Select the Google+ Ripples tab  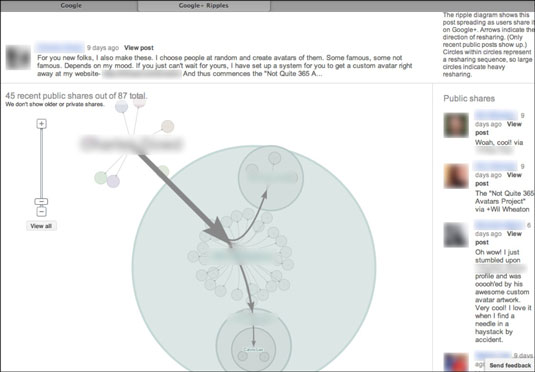coord(204,6)
